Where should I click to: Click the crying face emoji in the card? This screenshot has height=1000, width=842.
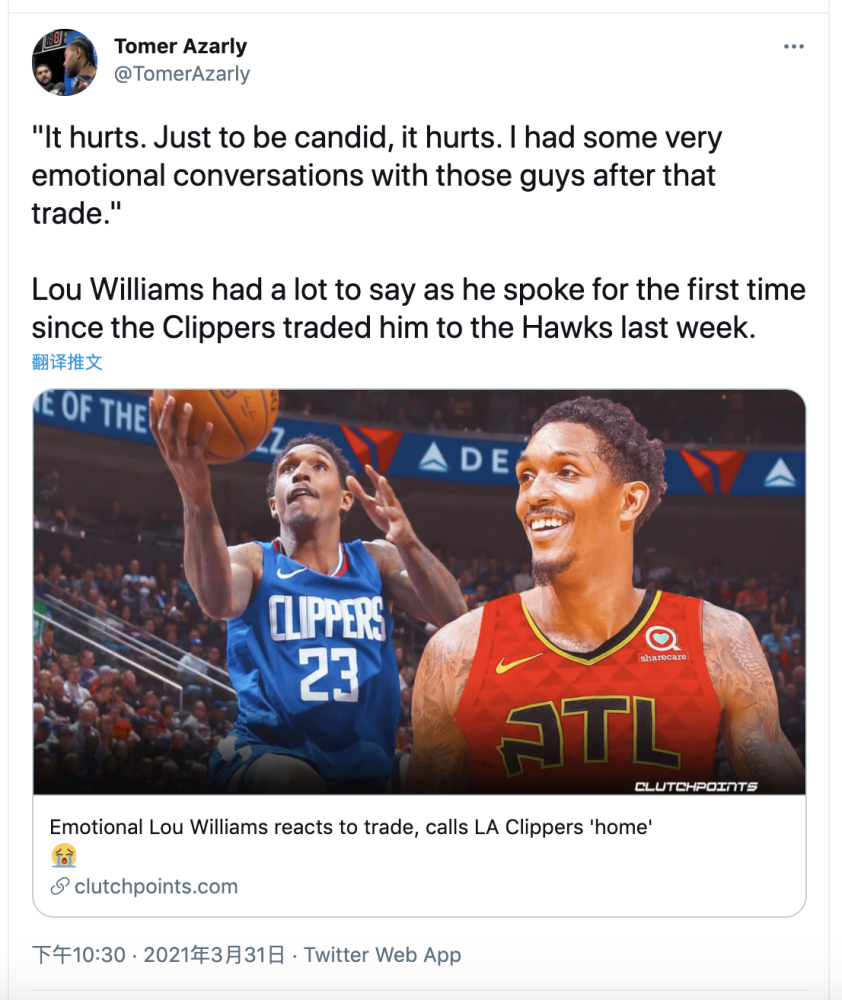63,856
